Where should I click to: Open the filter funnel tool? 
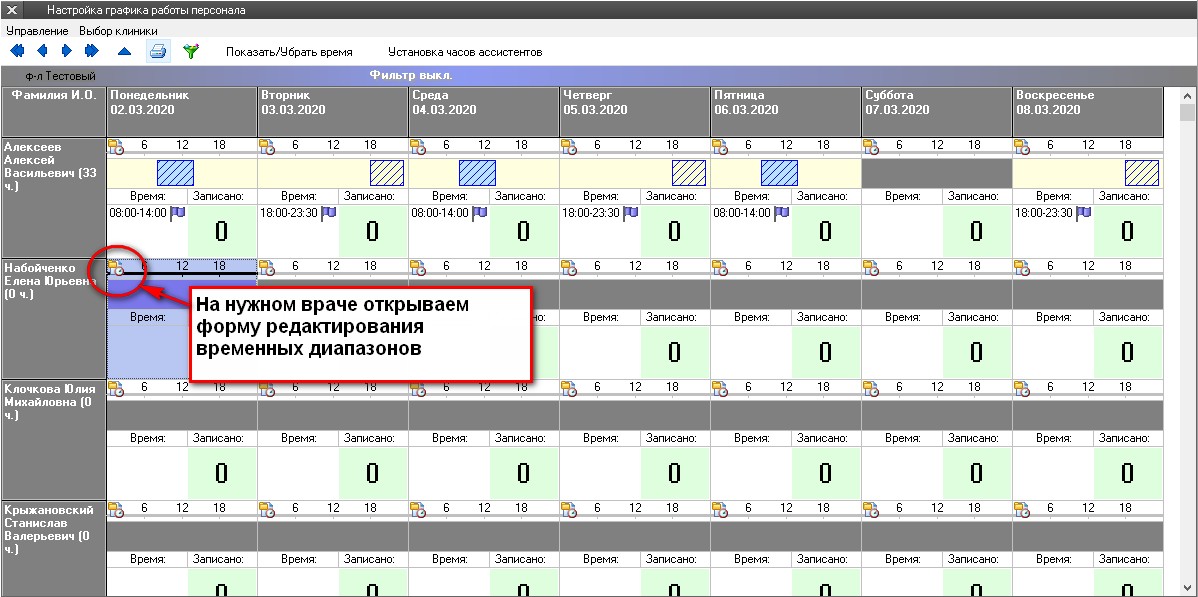(x=191, y=51)
